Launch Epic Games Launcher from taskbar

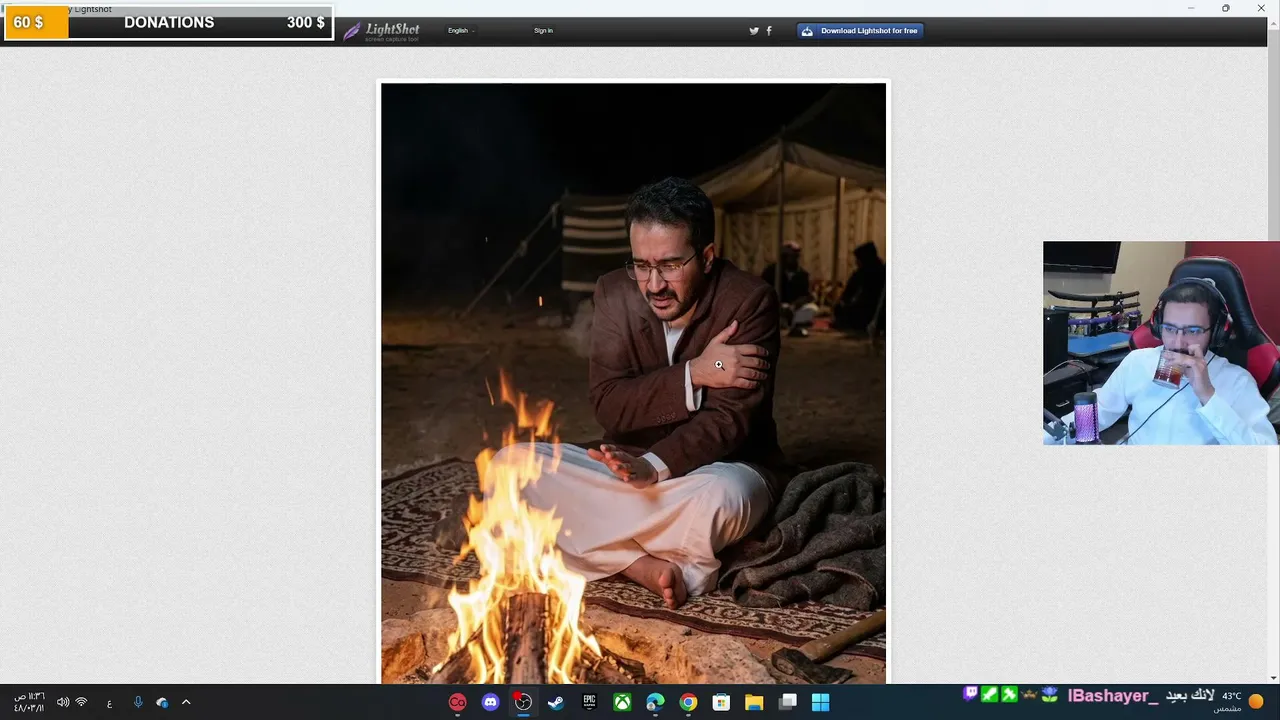tap(589, 702)
